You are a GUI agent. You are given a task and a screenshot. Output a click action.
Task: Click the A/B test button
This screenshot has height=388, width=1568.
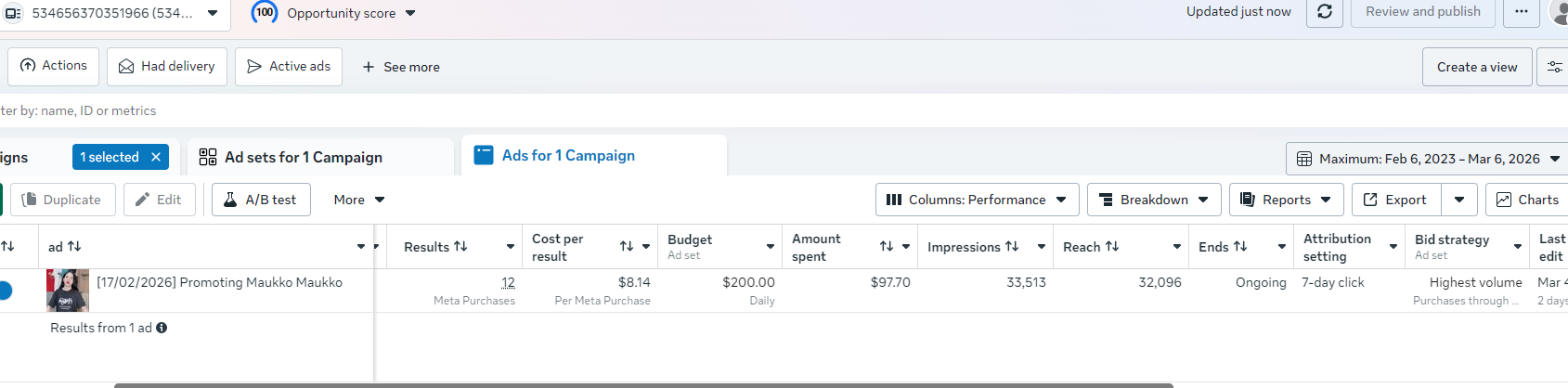tap(261, 200)
